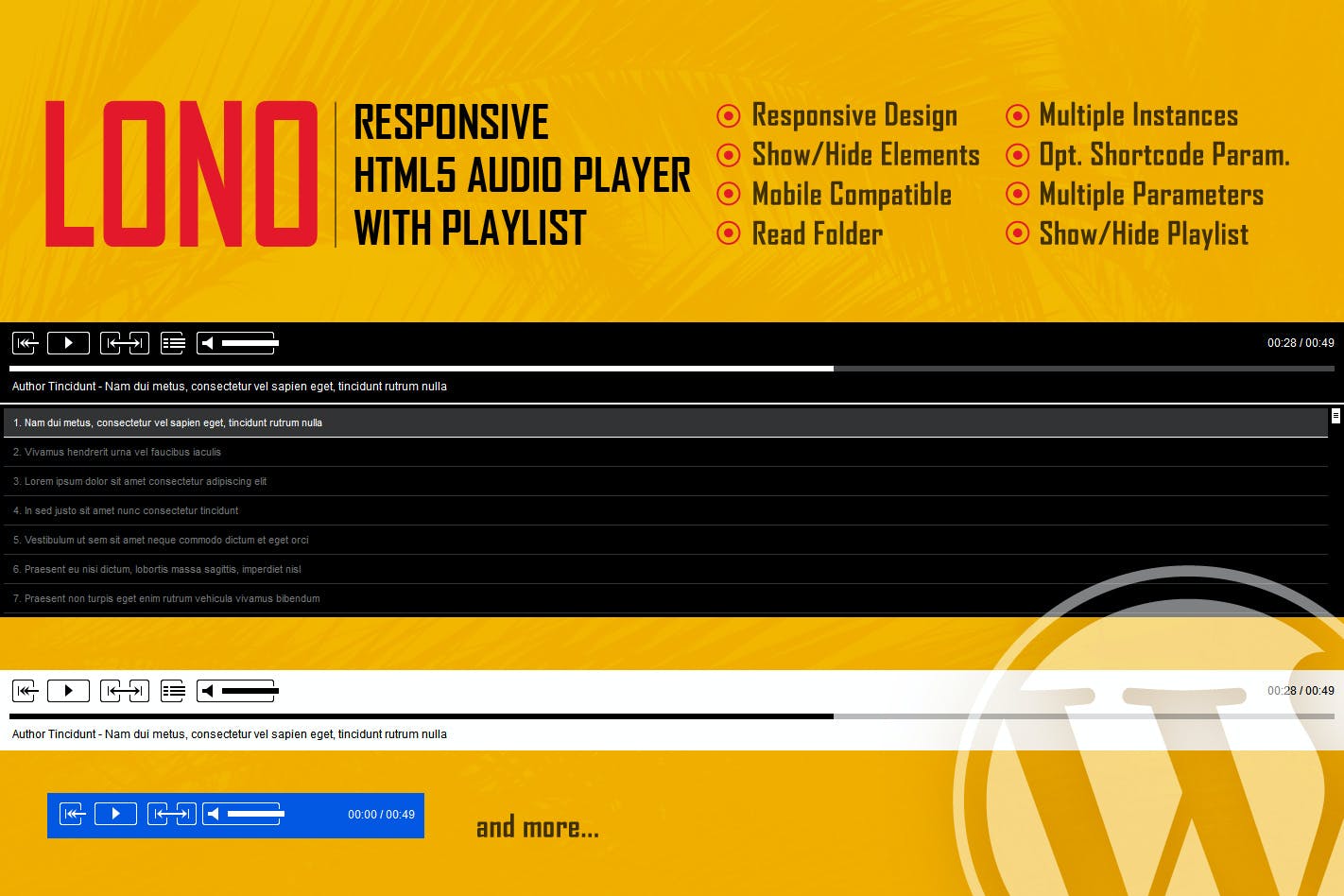Viewport: 1344px width, 896px height.
Task: Select playlist track 1 Nam dui metus
Action: [x=167, y=422]
